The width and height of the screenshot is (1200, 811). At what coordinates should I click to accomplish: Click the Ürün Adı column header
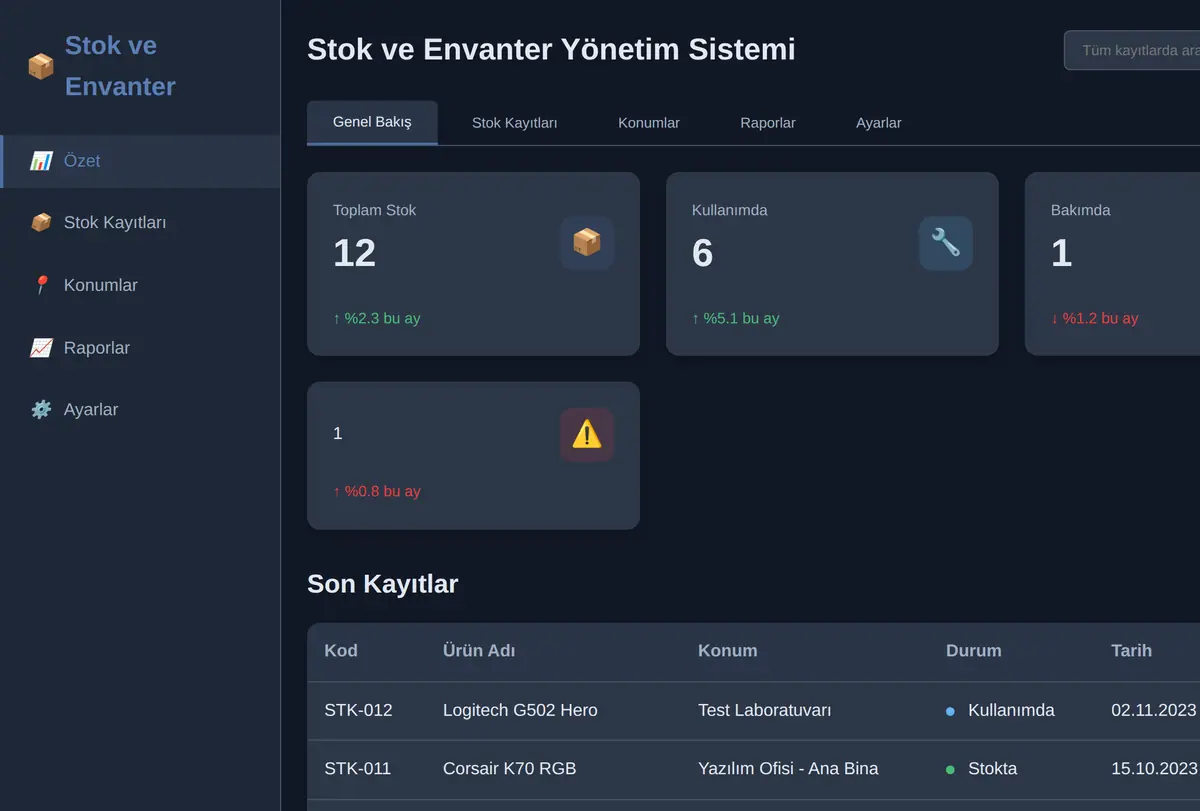479,651
